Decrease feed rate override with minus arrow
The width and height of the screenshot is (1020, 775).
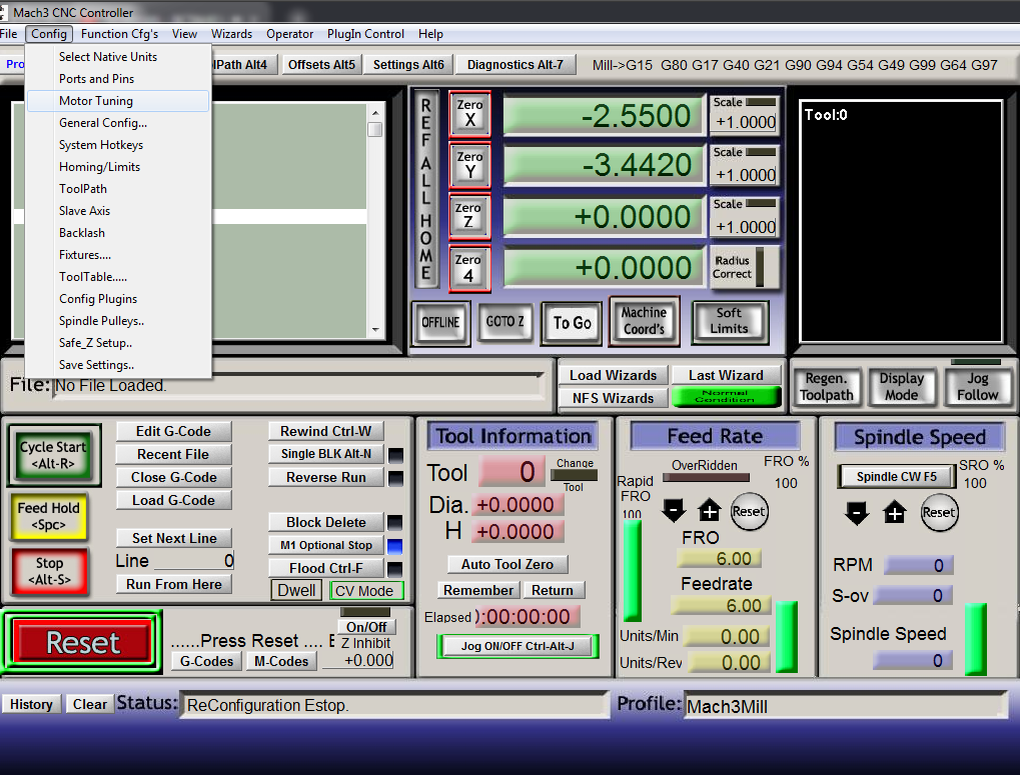point(673,511)
